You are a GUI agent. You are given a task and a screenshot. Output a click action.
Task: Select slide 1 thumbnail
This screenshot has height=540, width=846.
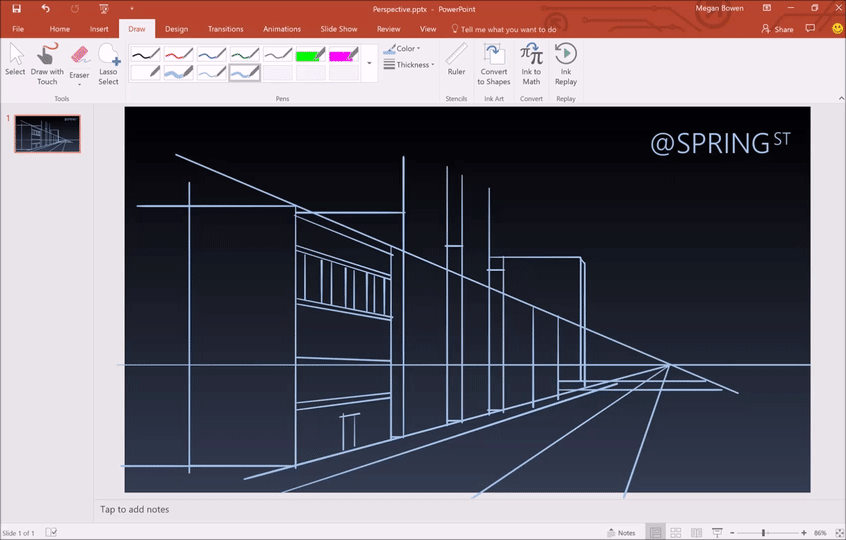[x=48, y=134]
